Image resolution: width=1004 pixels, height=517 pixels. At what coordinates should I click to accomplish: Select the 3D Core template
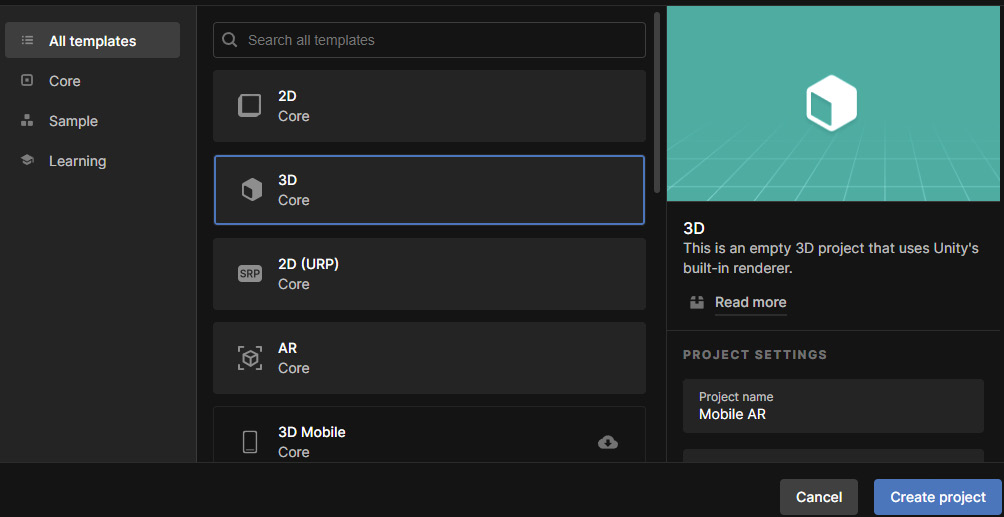(x=429, y=190)
